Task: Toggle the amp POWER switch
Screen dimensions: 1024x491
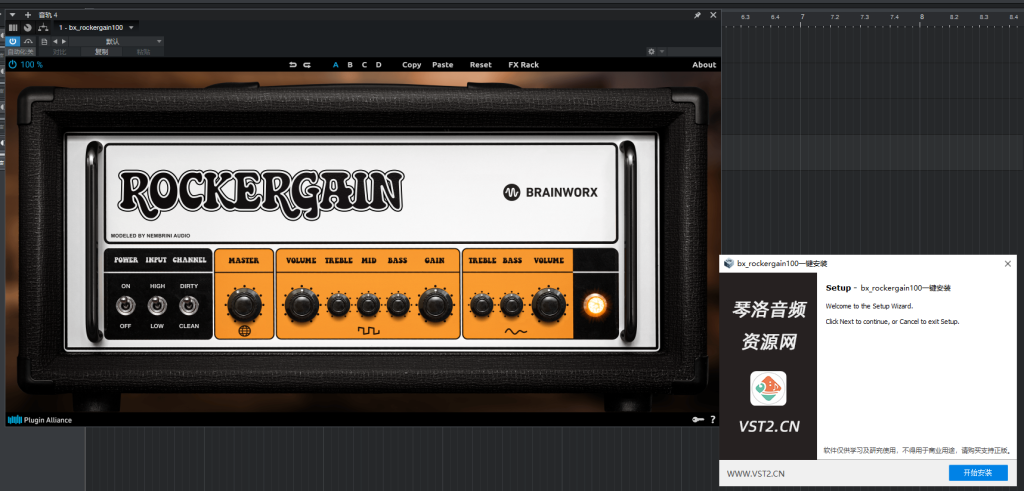Action: click(126, 305)
